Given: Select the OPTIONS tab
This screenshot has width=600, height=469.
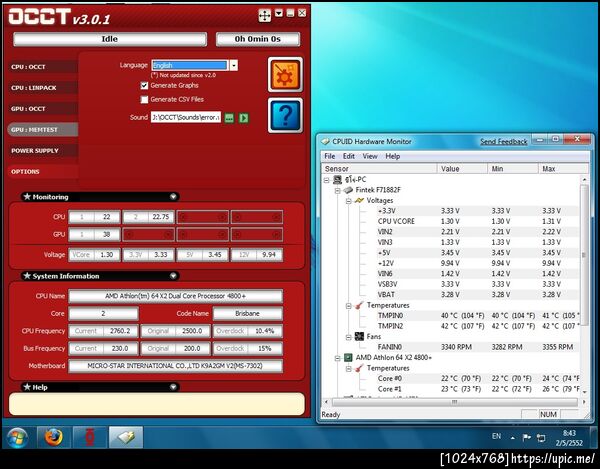Looking at the screenshot, I should 42,172.
